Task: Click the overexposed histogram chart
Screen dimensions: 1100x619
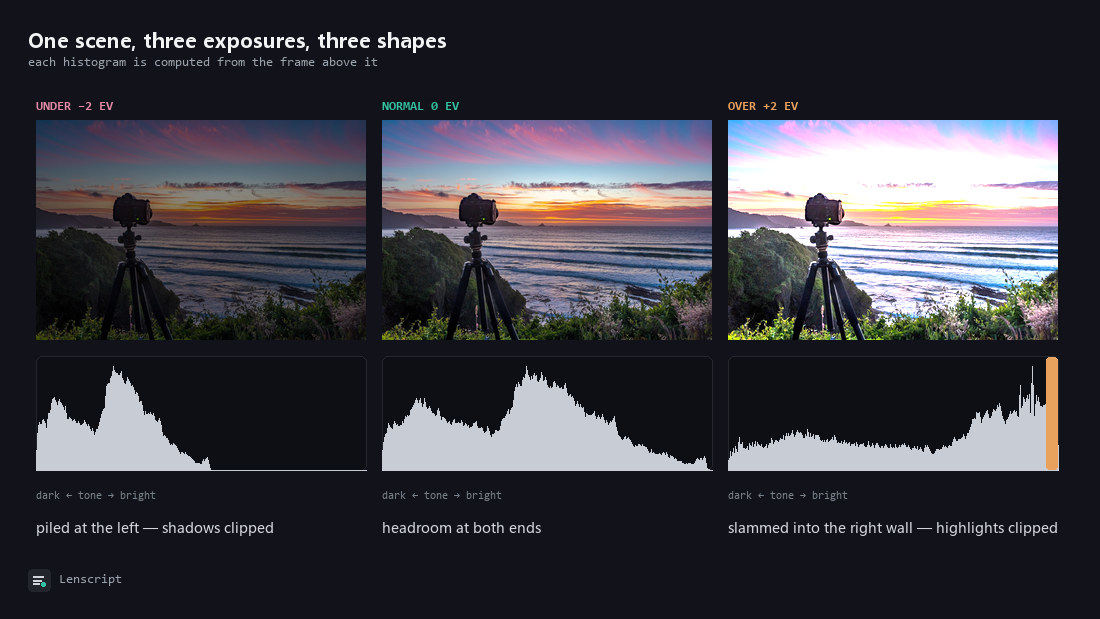Action: (892, 413)
